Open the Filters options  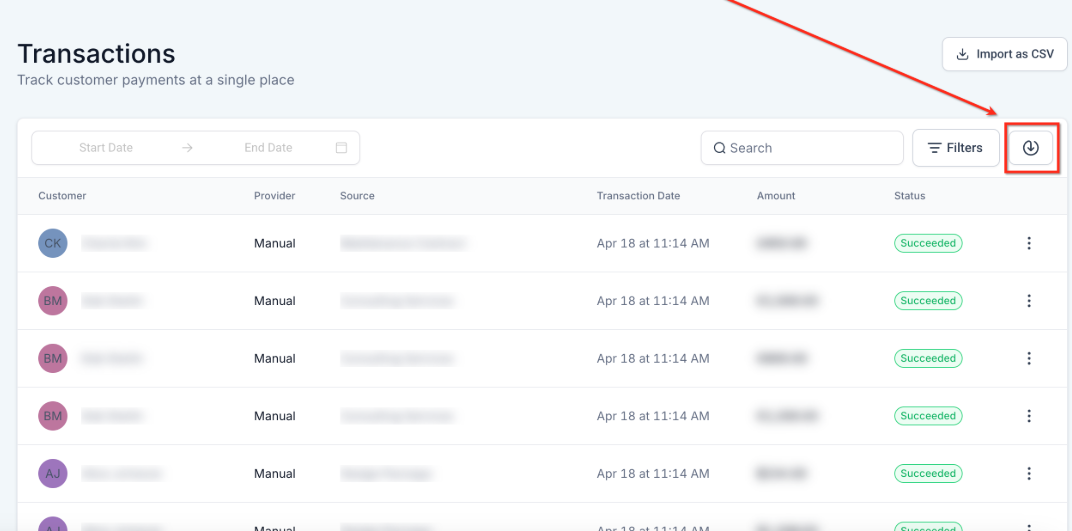click(x=956, y=148)
